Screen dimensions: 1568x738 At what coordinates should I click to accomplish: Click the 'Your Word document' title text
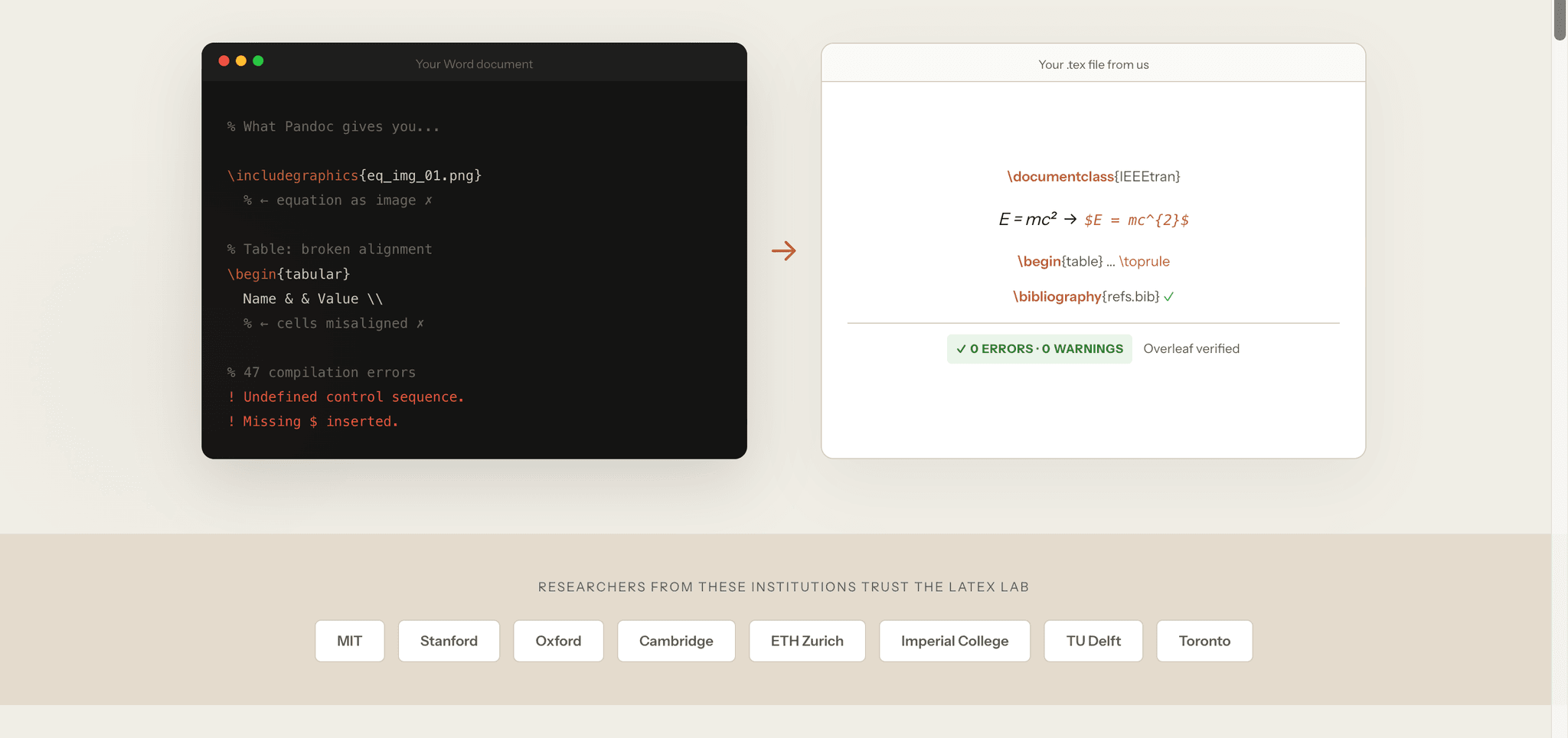click(474, 64)
